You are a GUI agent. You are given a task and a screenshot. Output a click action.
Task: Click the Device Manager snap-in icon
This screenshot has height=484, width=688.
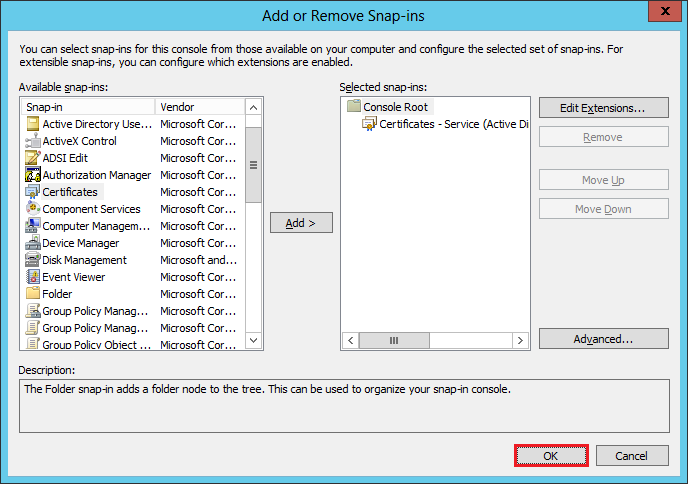[x=32, y=243]
